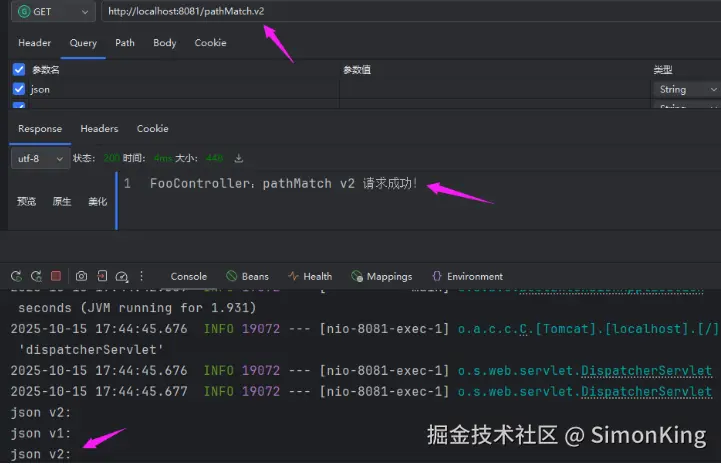Open the String type dropdown for json
Viewport: 721px width, 464px height.
click(x=687, y=89)
